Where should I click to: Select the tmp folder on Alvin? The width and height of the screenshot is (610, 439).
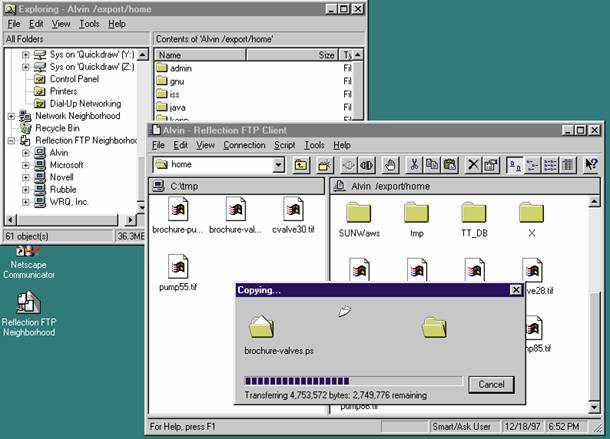[x=416, y=220]
